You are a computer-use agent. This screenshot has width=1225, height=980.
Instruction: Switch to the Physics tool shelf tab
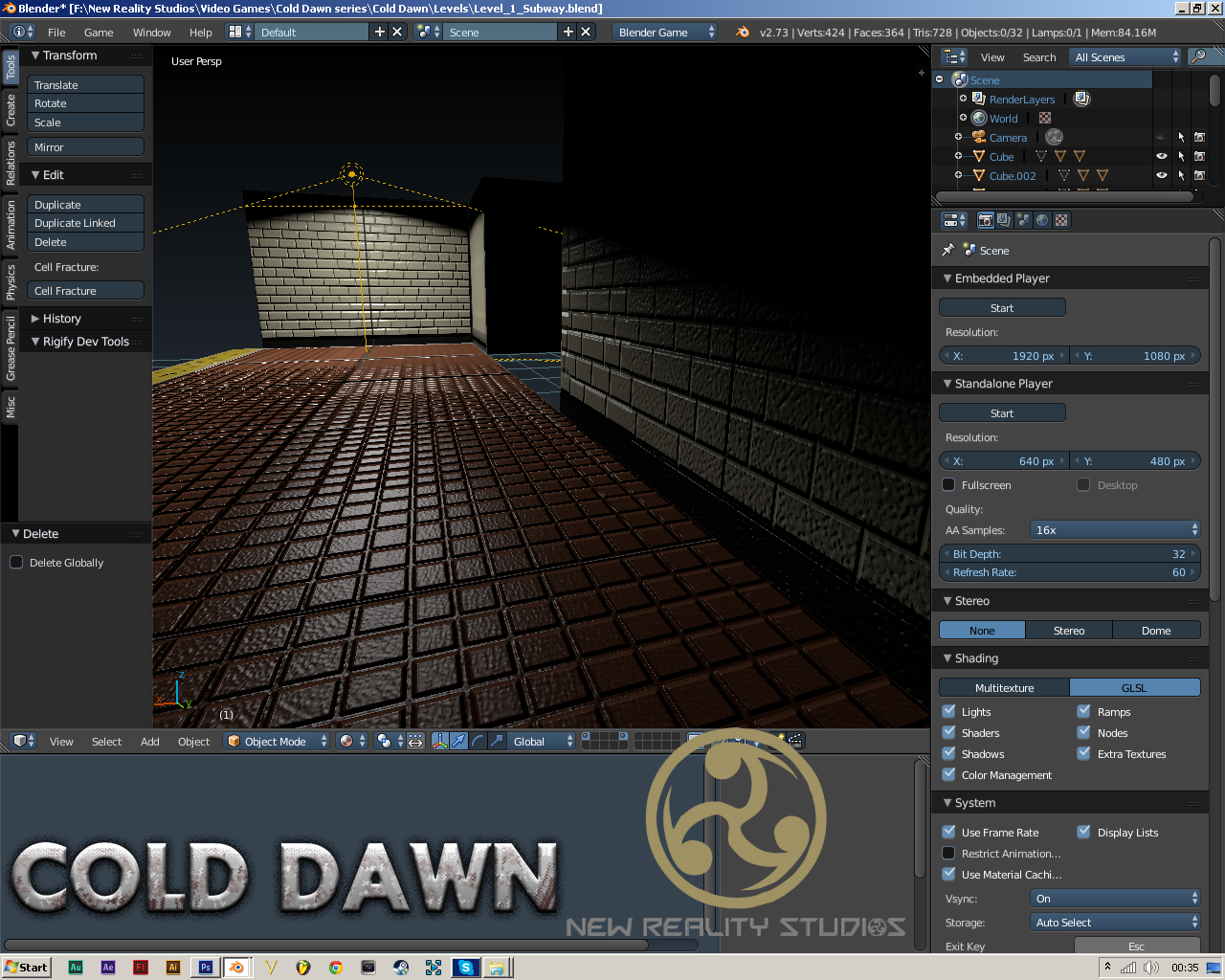(11, 282)
